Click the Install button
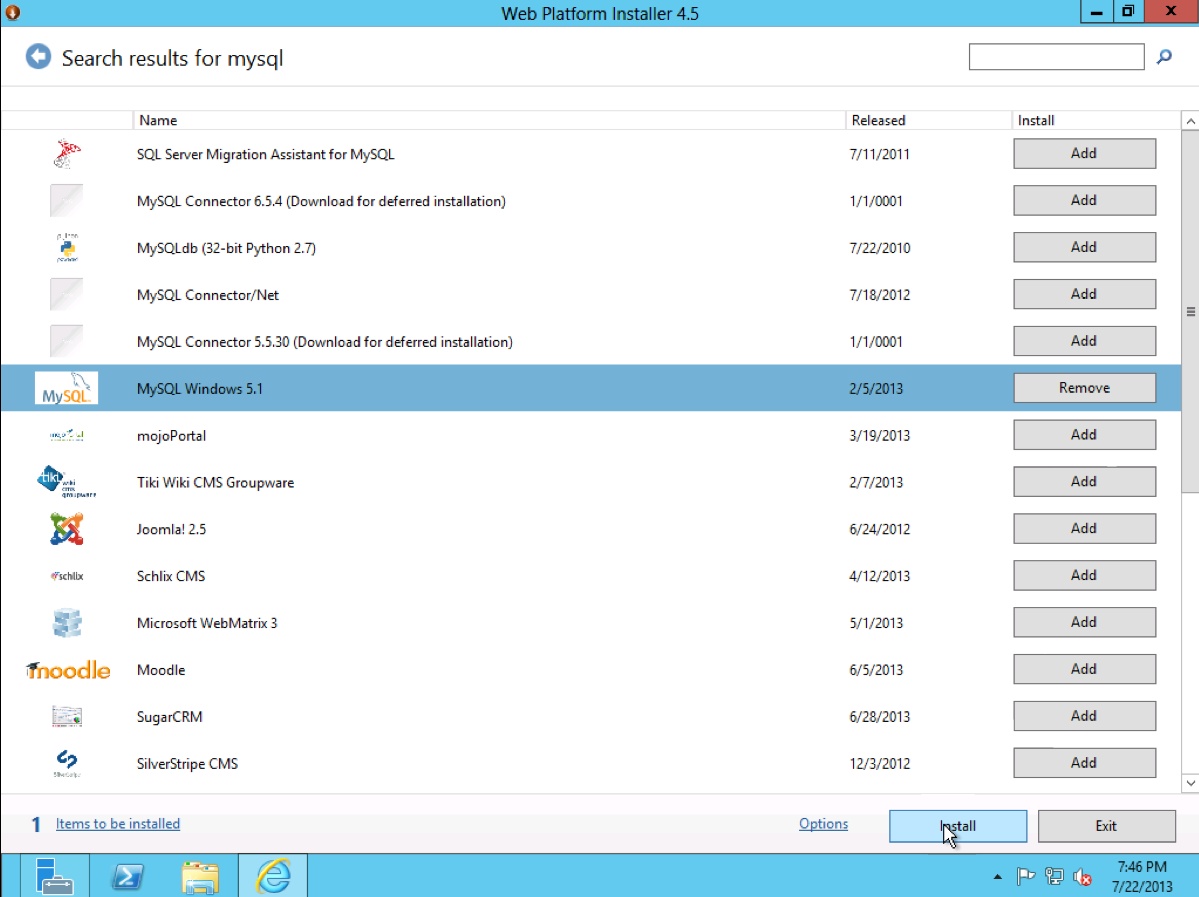 pos(957,826)
